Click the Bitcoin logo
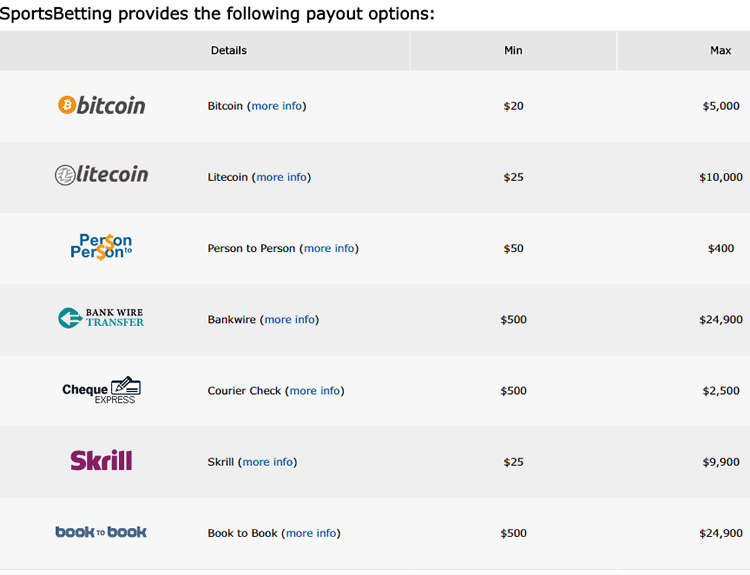The height and width of the screenshot is (575, 750). point(101,105)
